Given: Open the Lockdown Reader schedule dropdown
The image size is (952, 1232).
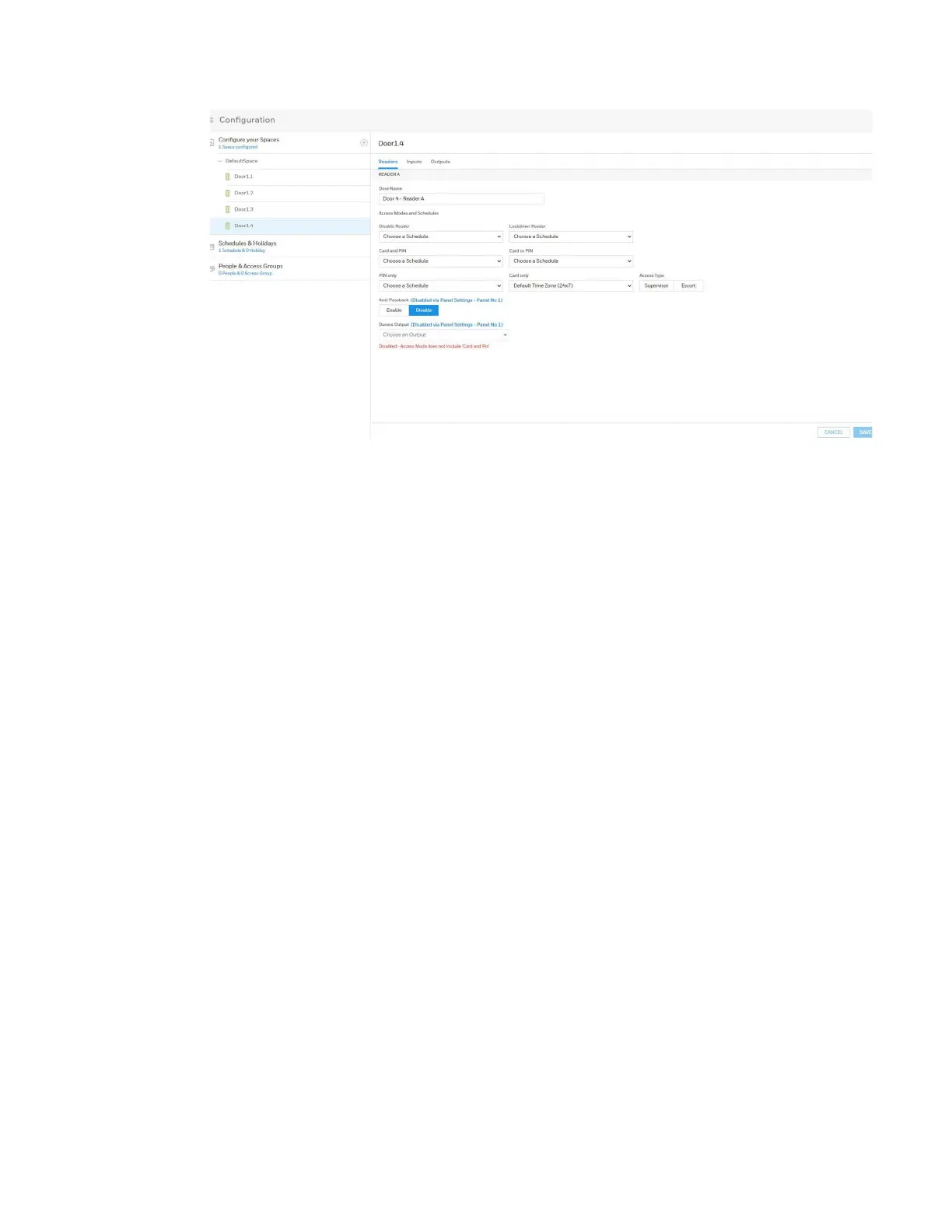Looking at the screenshot, I should [x=571, y=236].
